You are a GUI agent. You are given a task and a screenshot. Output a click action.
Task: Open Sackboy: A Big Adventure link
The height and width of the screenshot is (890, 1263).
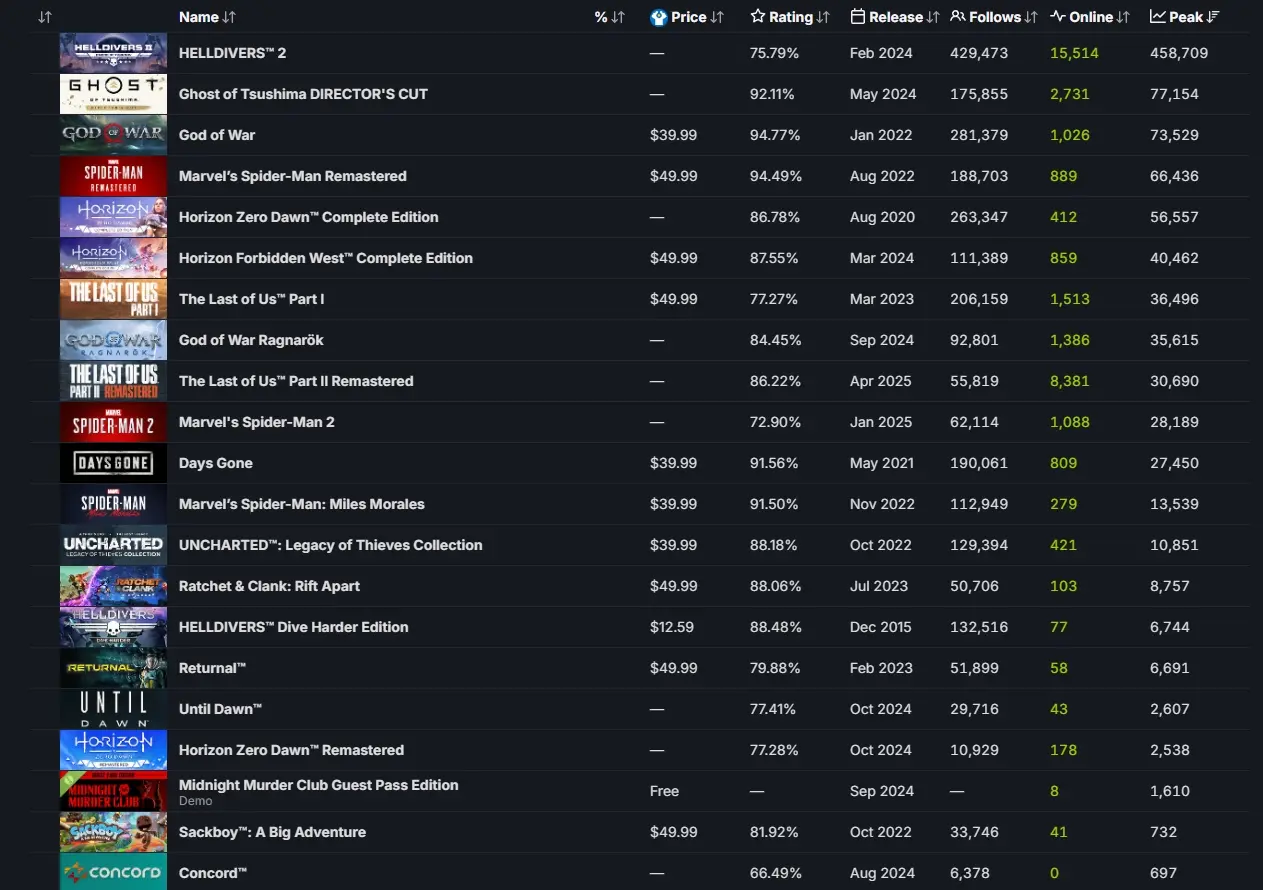(272, 832)
